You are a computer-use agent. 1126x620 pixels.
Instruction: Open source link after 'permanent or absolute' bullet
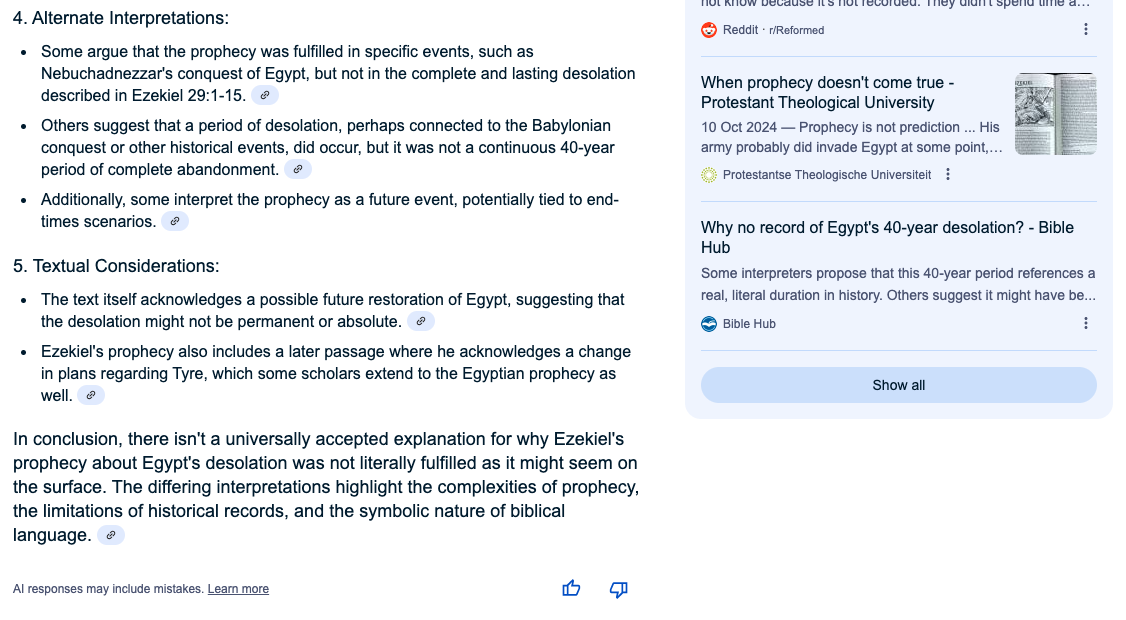point(421,321)
